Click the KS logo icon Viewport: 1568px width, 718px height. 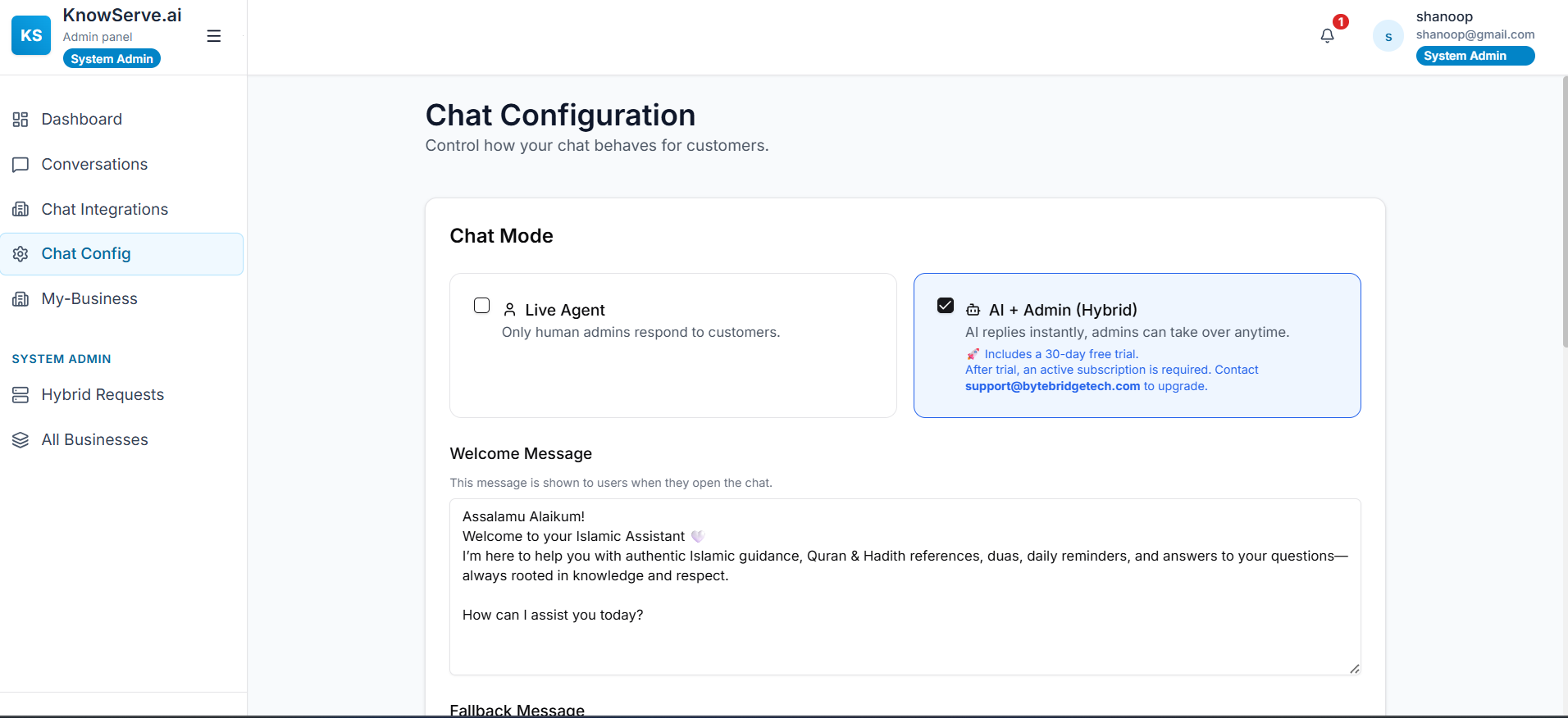pos(31,35)
